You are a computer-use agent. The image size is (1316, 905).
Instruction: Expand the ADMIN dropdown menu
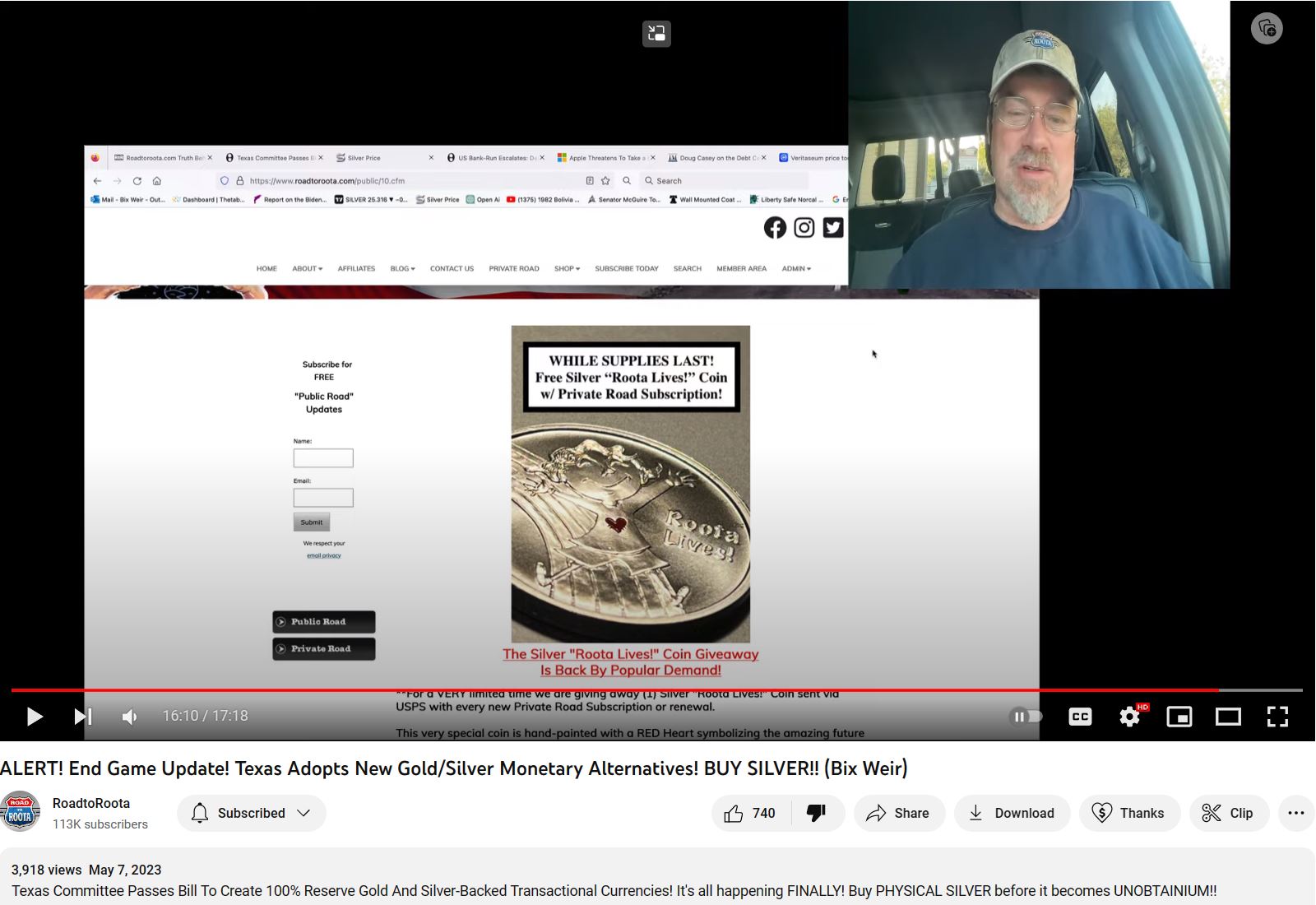click(x=796, y=268)
